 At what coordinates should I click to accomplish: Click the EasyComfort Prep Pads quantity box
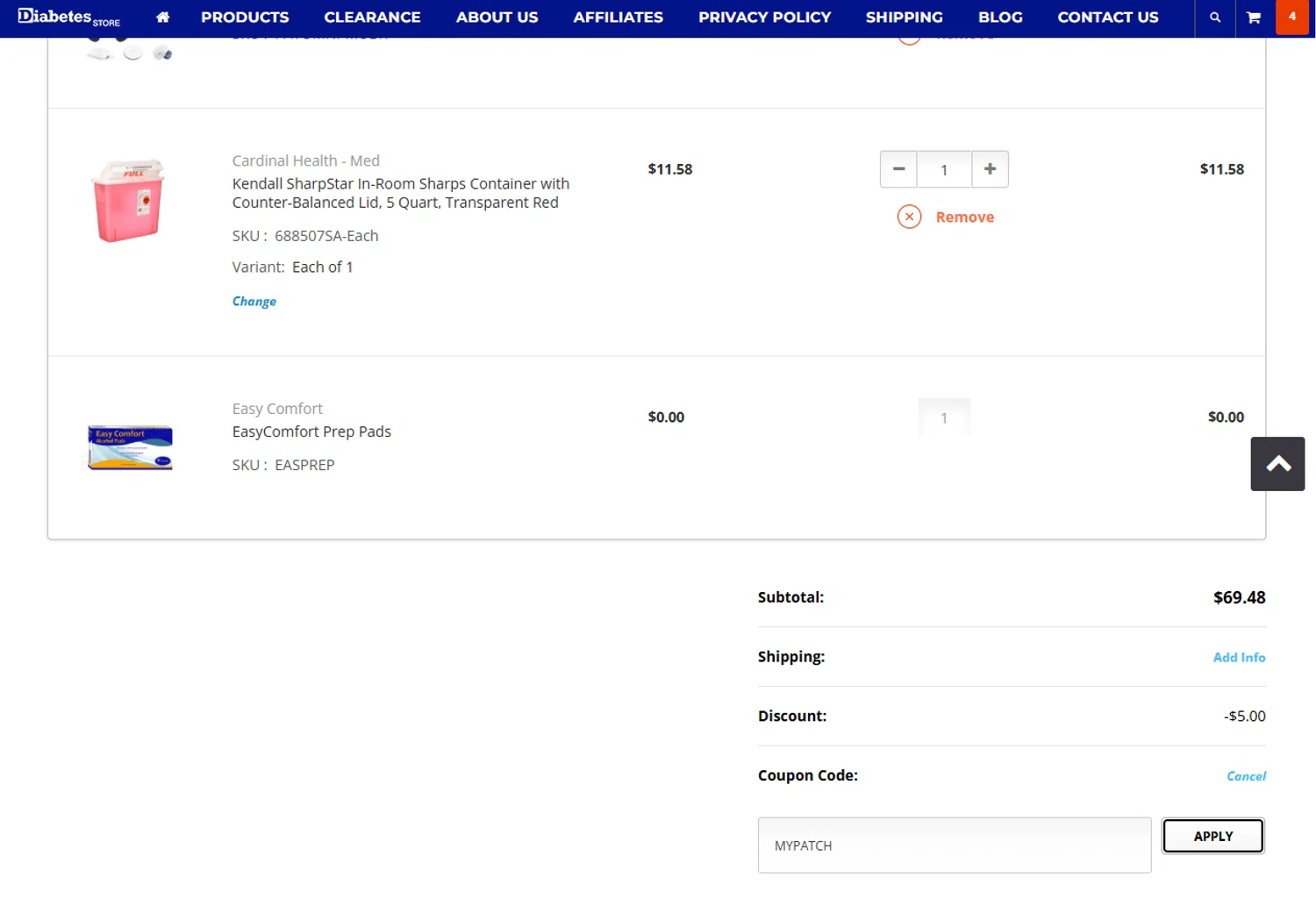(x=944, y=417)
